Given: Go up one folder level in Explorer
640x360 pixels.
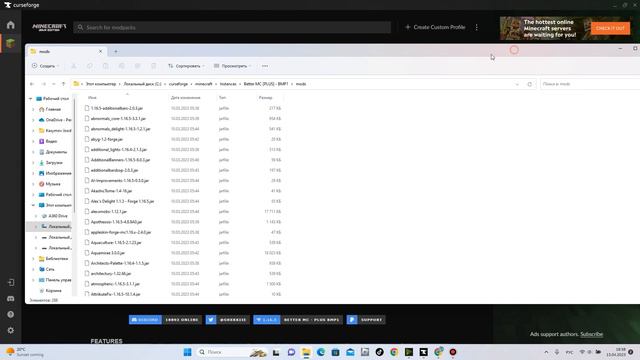Looking at the screenshot, I should coord(63,84).
